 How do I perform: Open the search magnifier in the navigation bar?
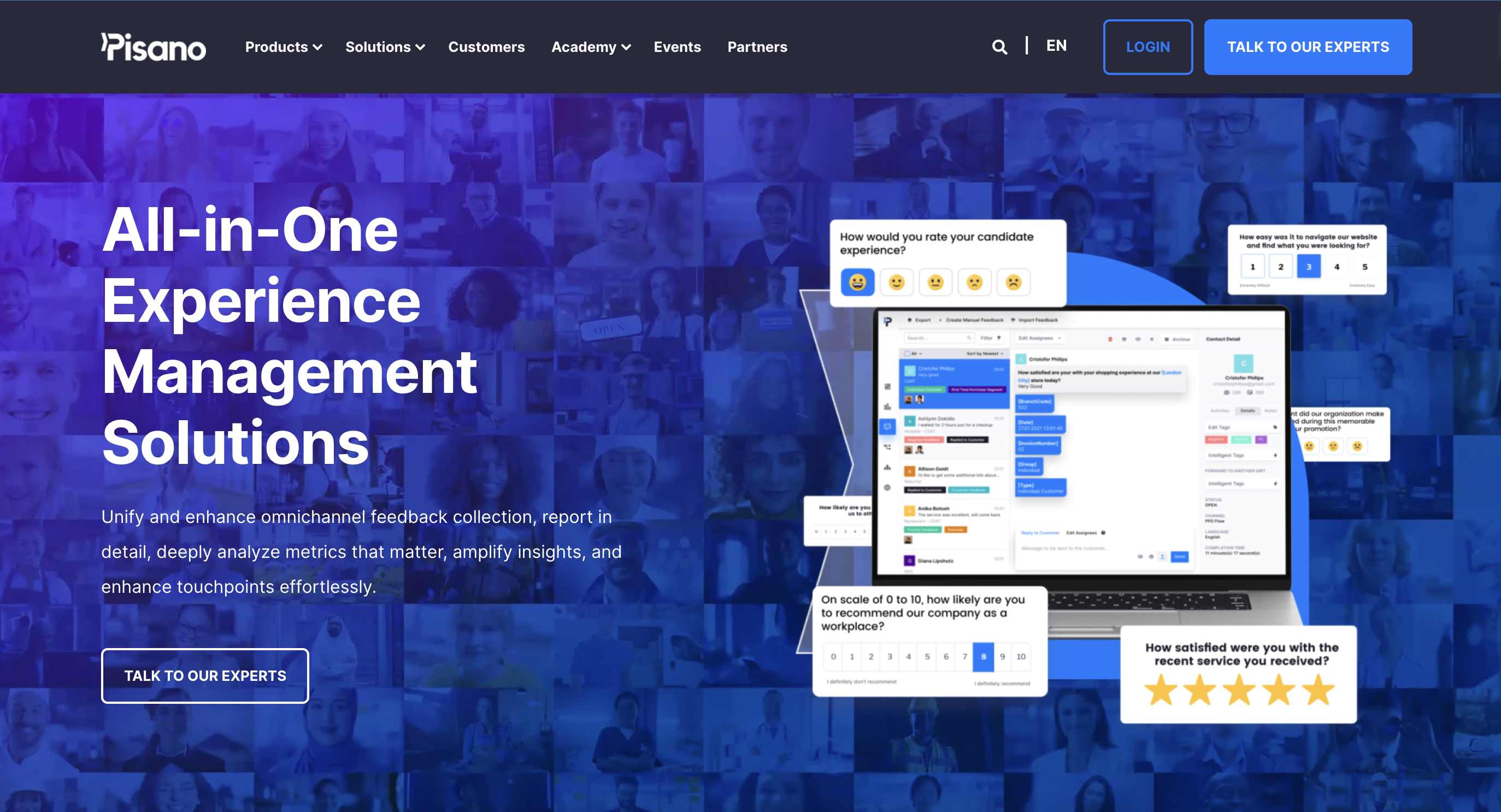(1000, 46)
